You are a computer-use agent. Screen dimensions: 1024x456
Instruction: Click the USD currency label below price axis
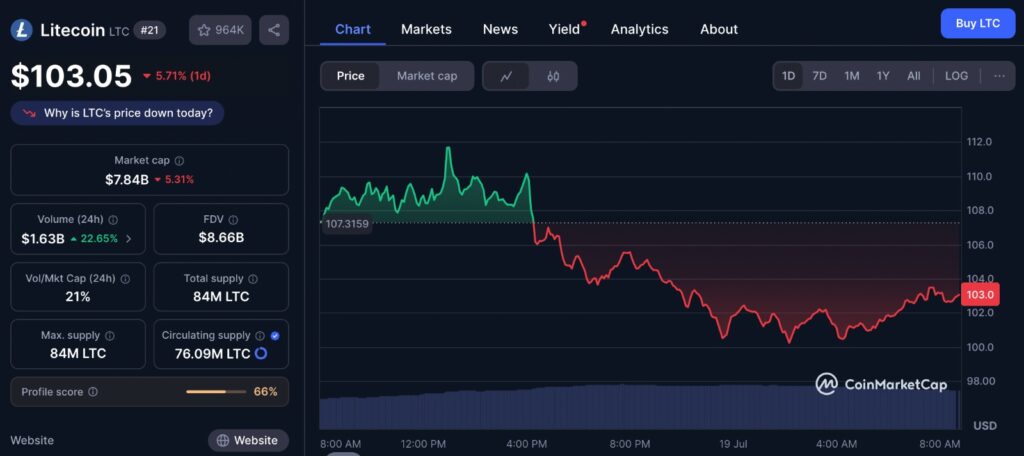985,426
